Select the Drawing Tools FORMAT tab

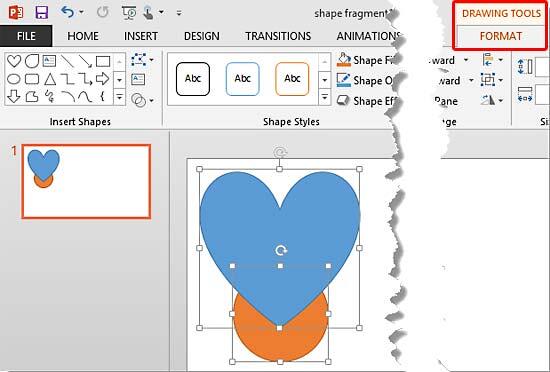(501, 36)
